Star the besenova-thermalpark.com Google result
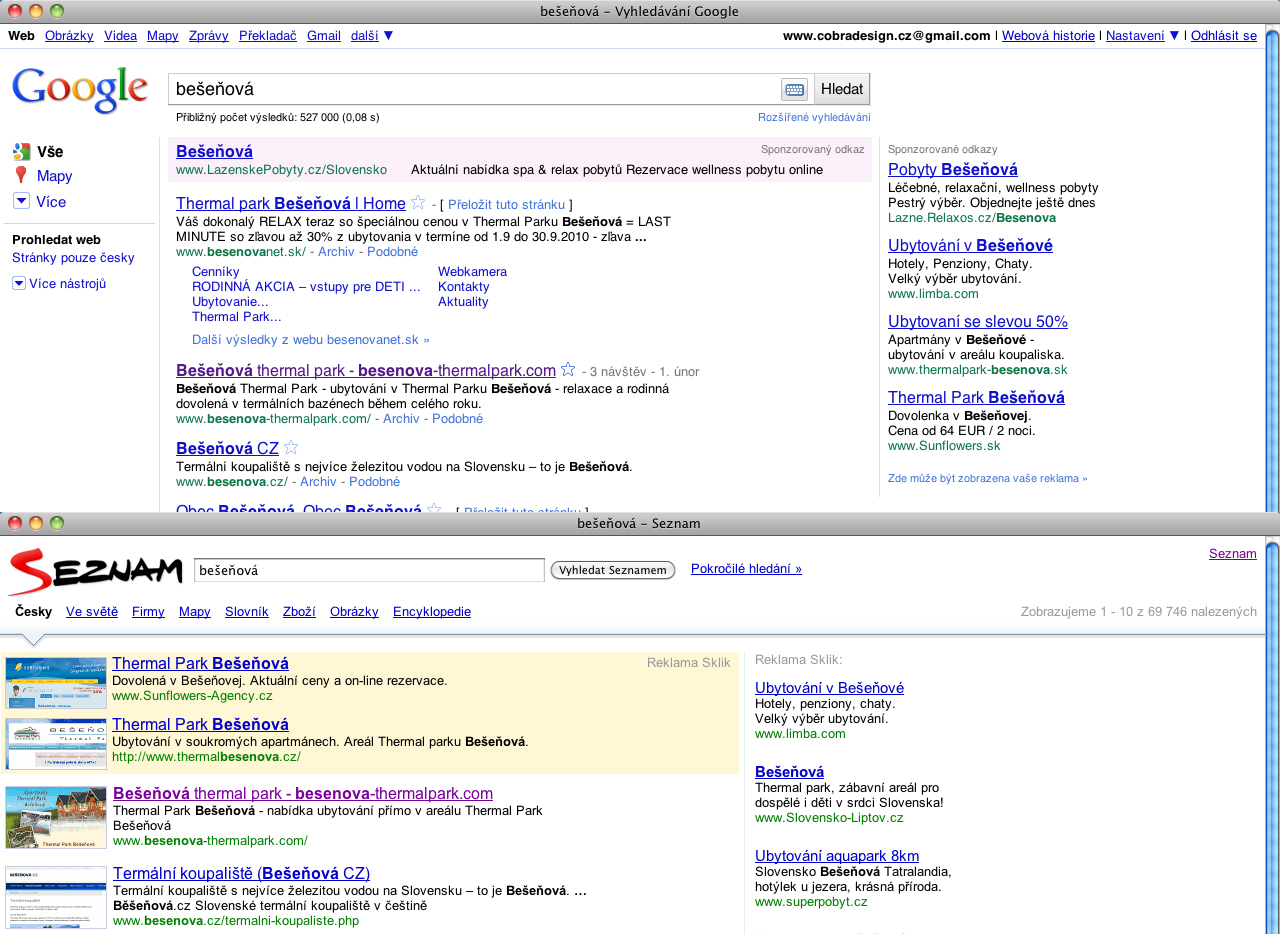 (x=568, y=370)
